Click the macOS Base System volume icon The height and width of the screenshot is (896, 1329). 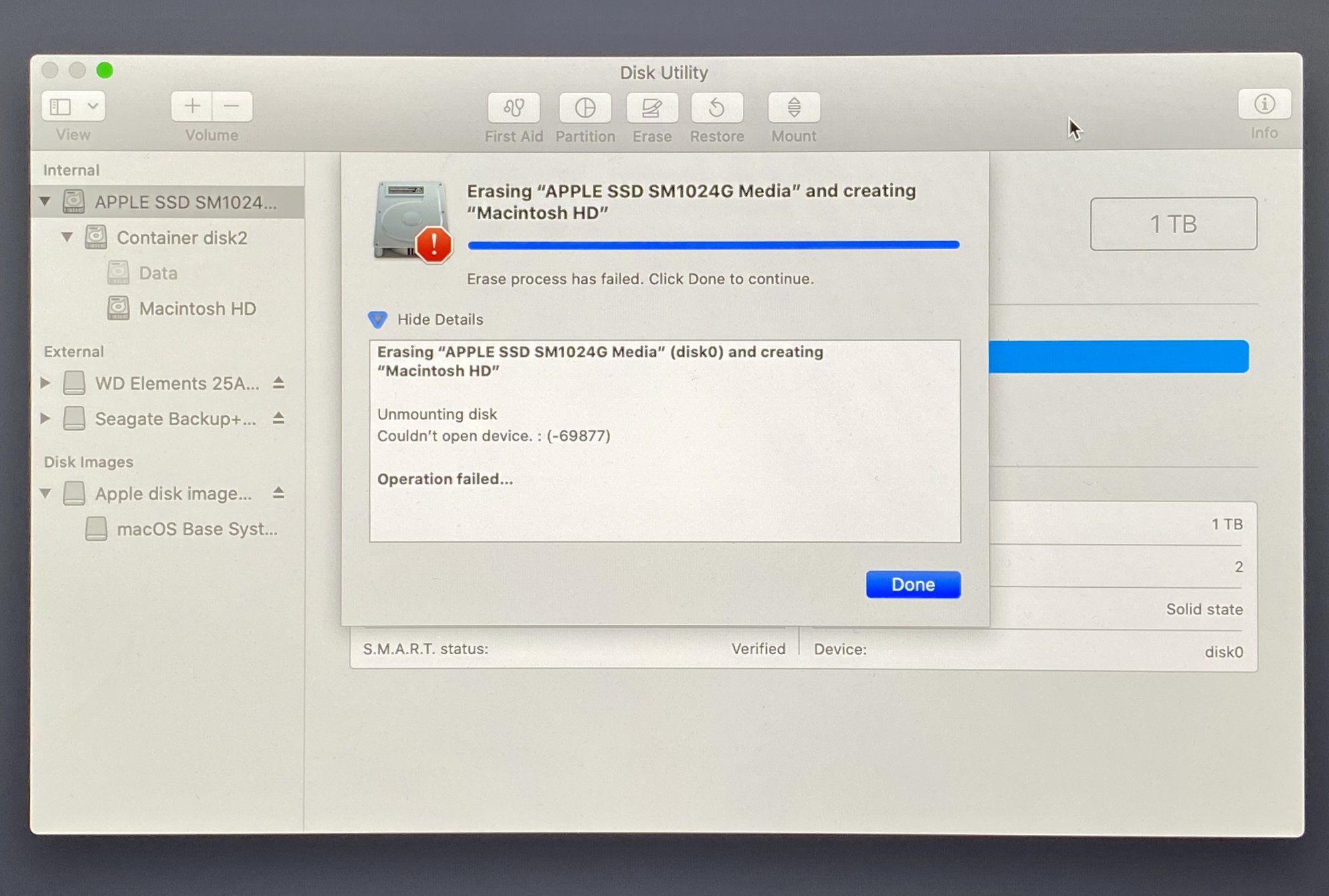click(96, 529)
